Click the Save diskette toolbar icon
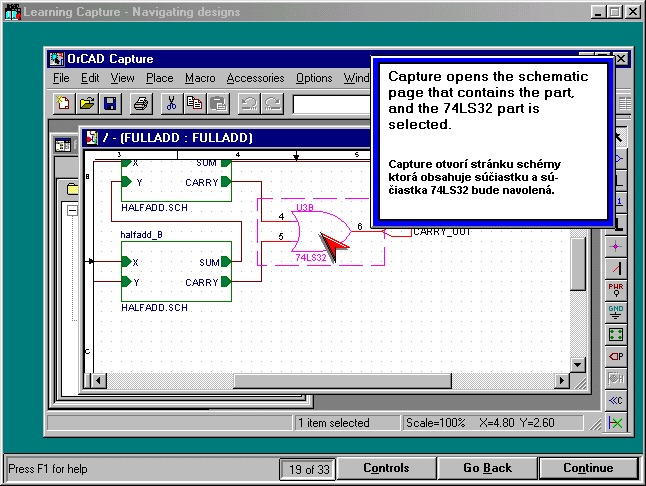 (x=109, y=103)
